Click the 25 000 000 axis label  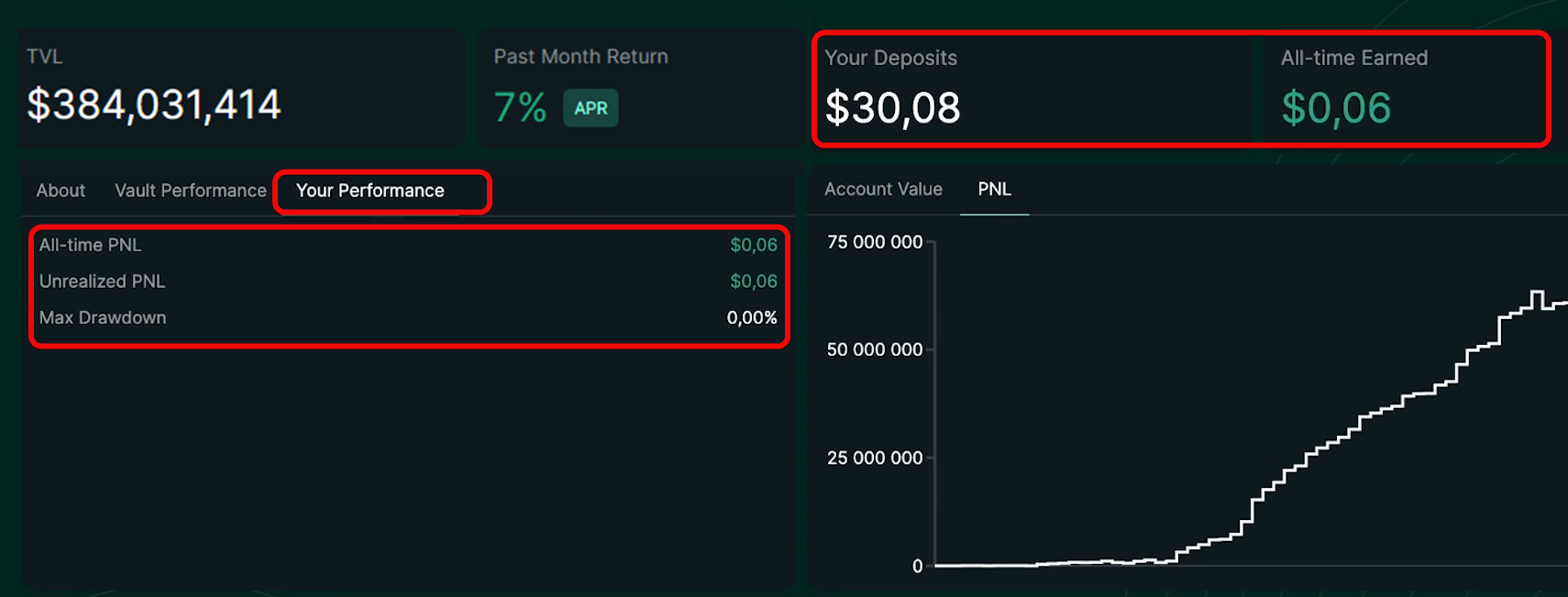point(875,458)
